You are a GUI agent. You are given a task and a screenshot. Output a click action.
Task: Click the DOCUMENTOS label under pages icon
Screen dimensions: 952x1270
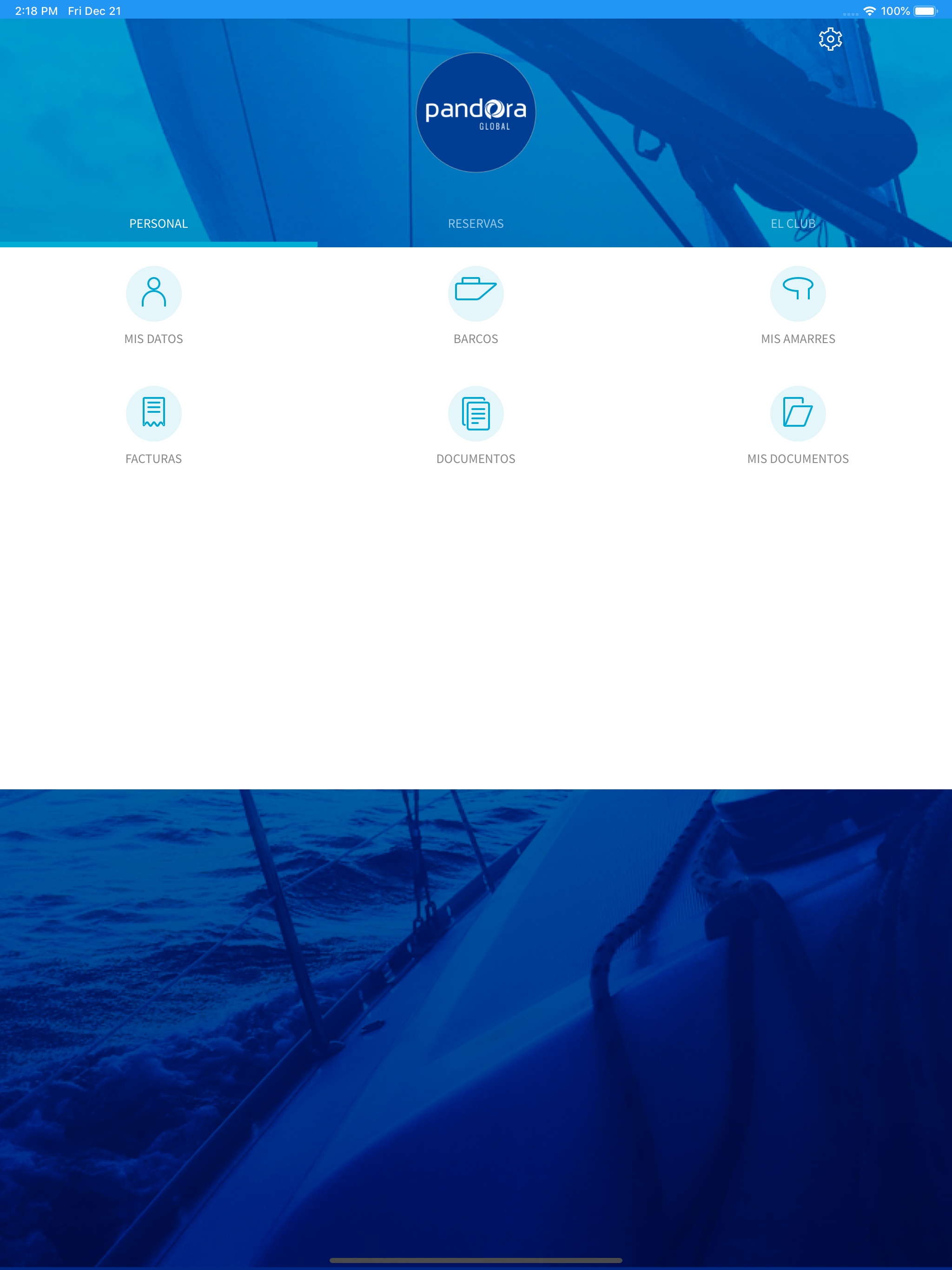[x=476, y=459]
